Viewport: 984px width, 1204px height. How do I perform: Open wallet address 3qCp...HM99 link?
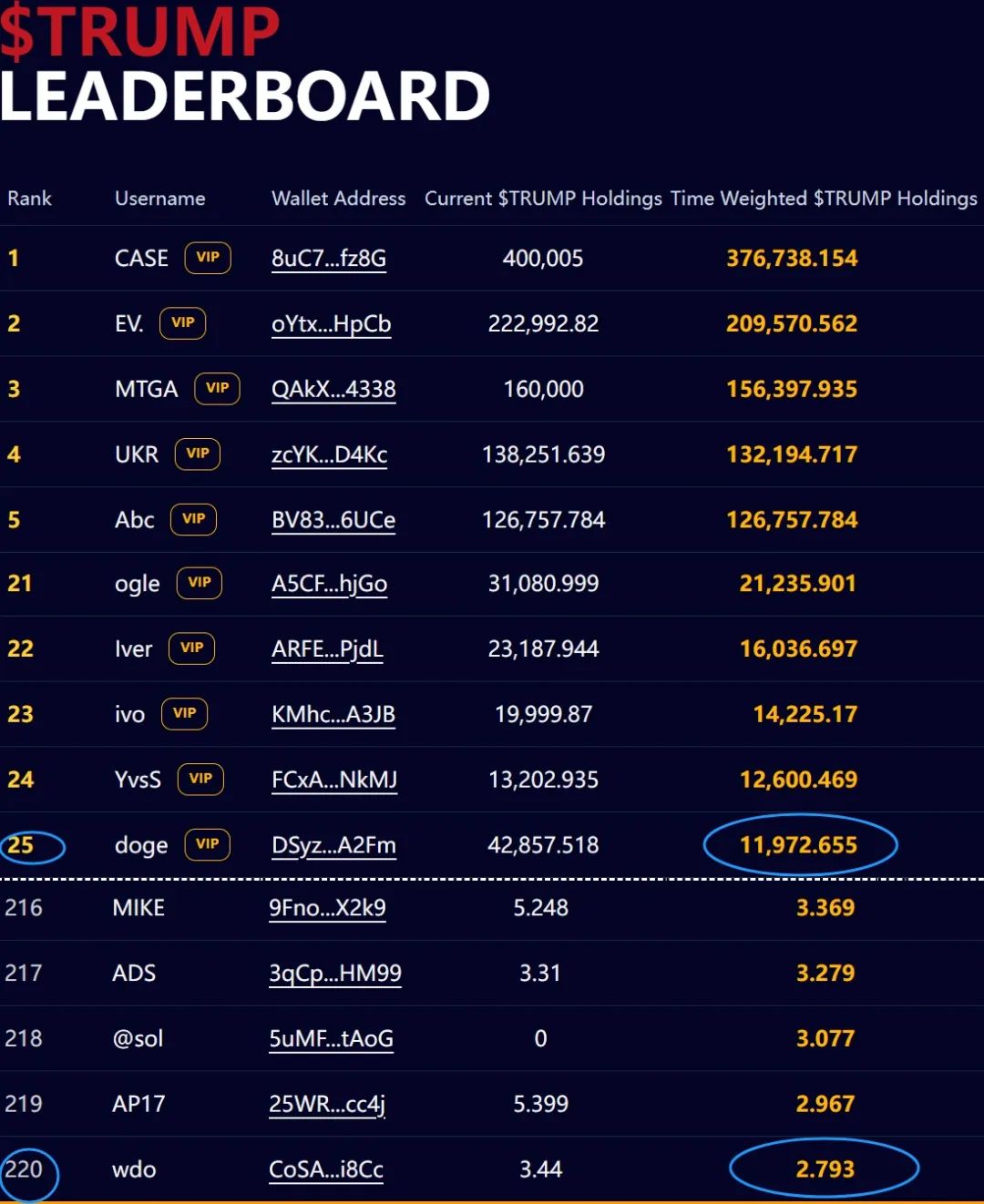point(335,974)
